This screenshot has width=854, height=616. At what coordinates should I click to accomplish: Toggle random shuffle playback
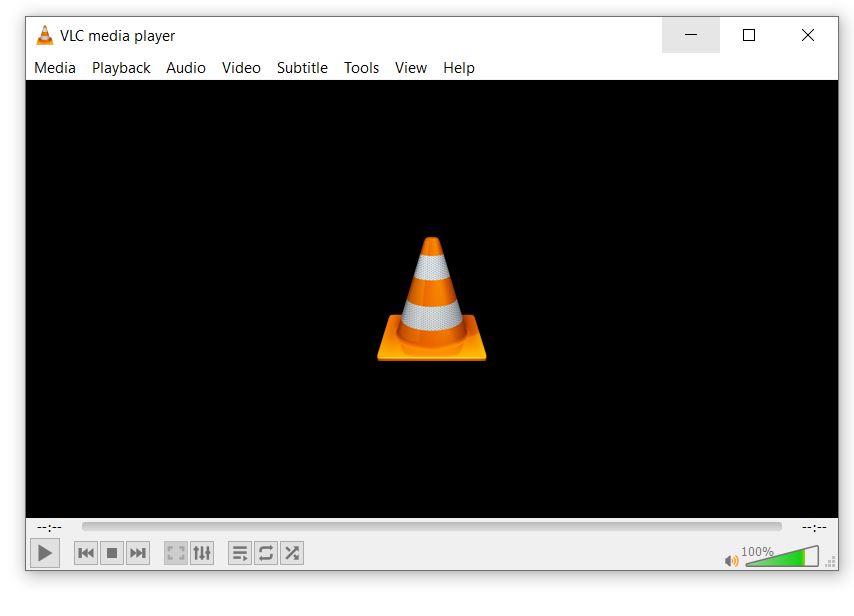(292, 553)
